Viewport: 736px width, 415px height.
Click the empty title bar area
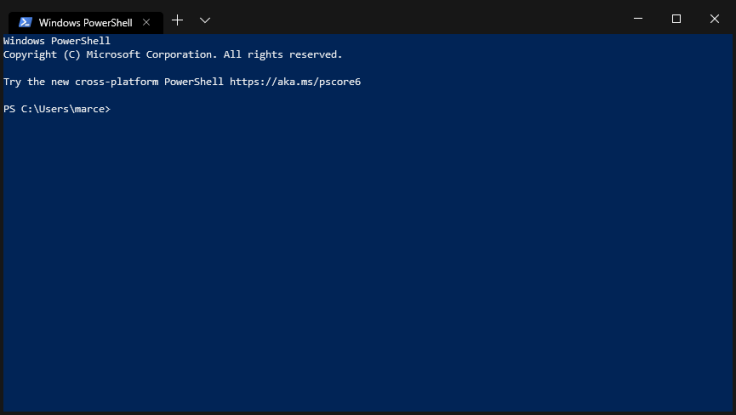coord(420,19)
